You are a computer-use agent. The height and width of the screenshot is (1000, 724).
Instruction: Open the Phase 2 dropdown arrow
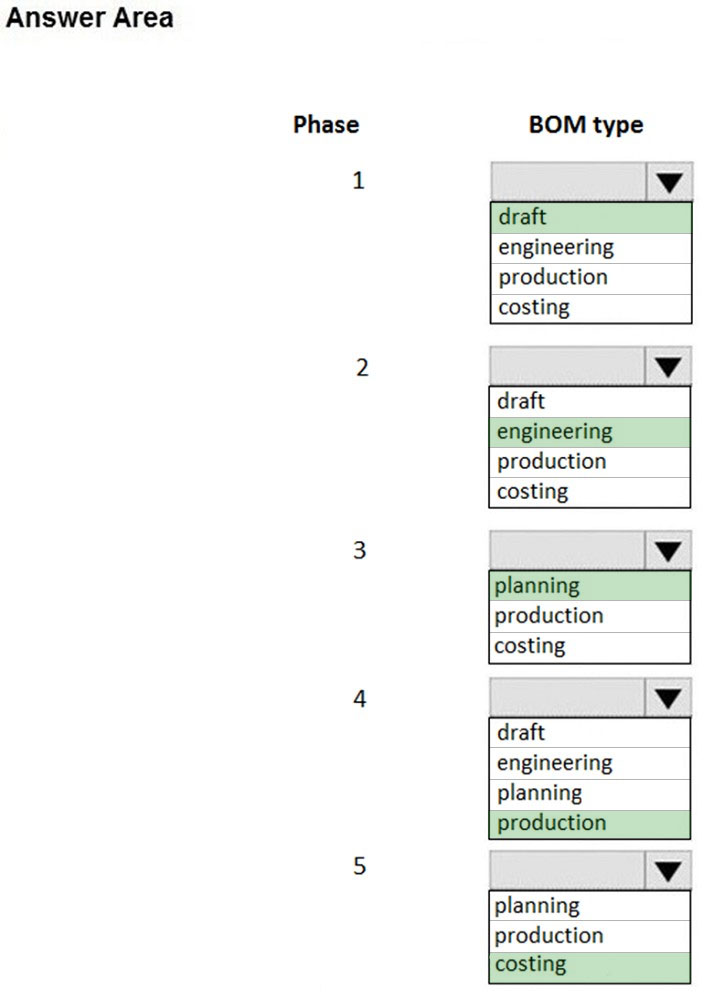pos(668,366)
